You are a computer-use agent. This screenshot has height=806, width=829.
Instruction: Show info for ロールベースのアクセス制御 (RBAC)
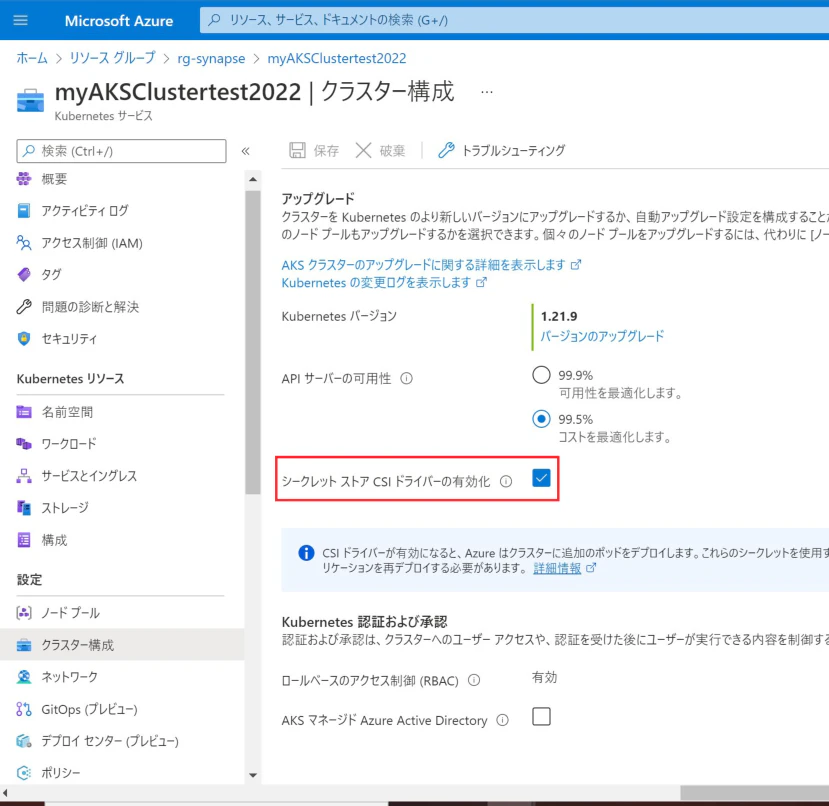pyautogui.click(x=474, y=680)
